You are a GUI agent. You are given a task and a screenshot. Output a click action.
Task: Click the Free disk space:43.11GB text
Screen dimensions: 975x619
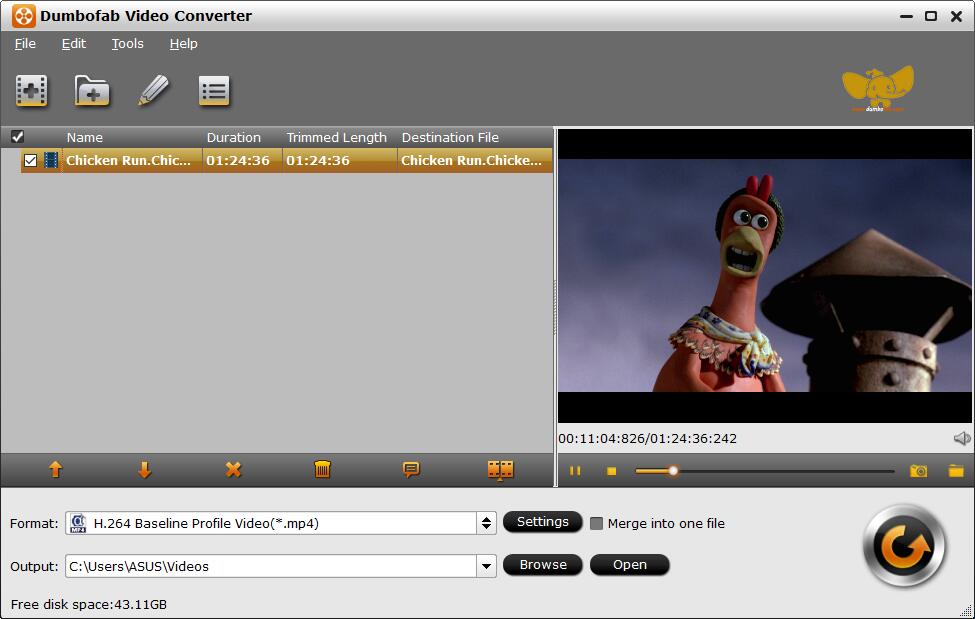click(89, 604)
